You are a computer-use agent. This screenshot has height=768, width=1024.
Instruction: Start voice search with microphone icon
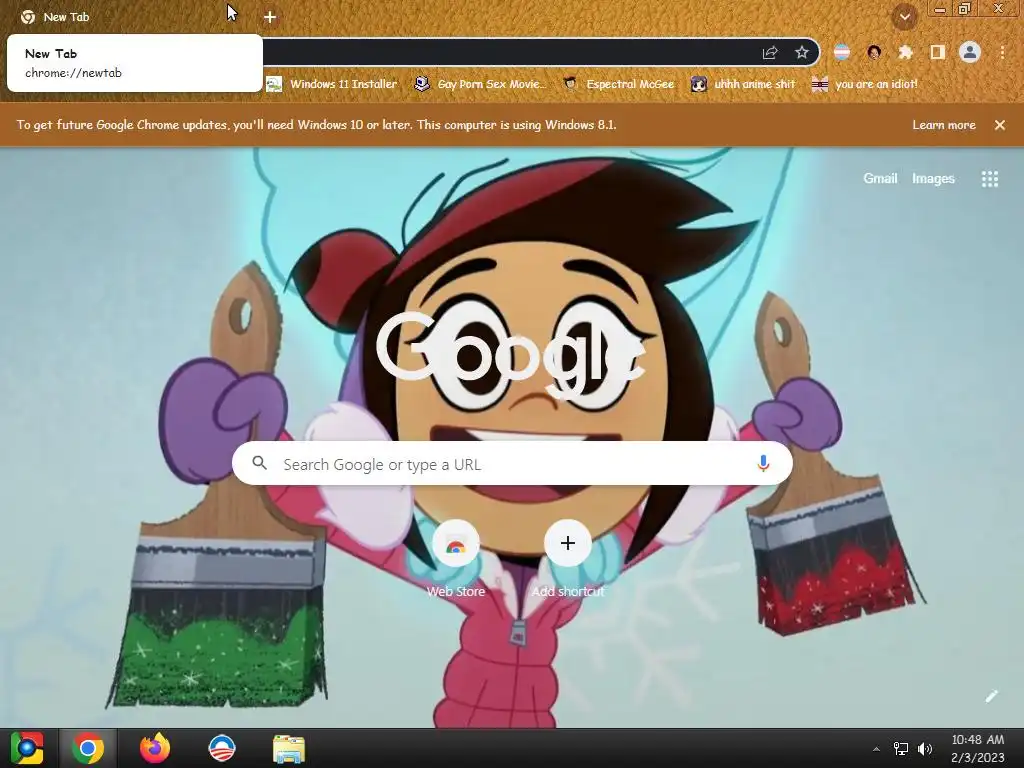763,464
